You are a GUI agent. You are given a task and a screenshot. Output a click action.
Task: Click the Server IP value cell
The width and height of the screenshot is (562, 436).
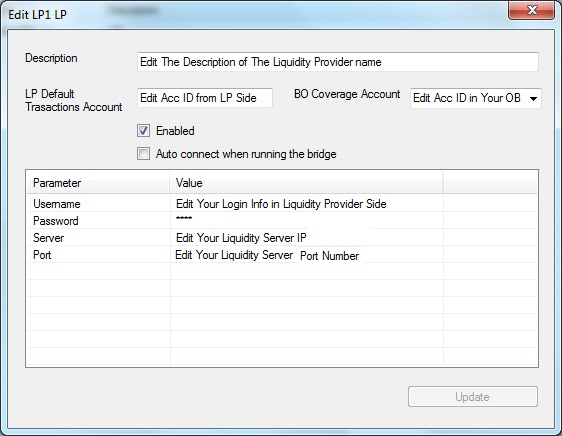click(x=306, y=237)
